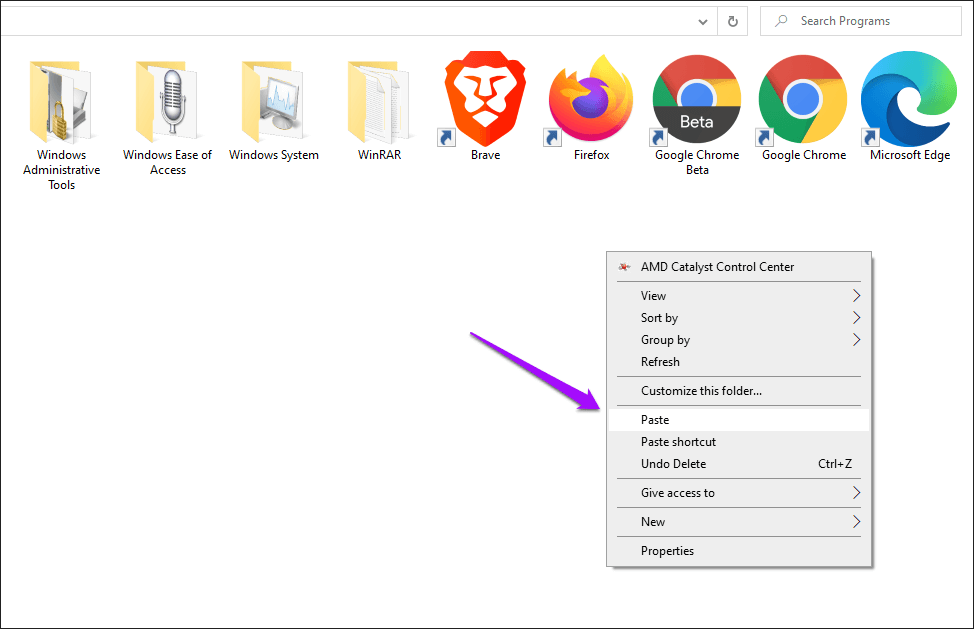Open Properties from context menu
974x629 pixels.
coord(739,551)
